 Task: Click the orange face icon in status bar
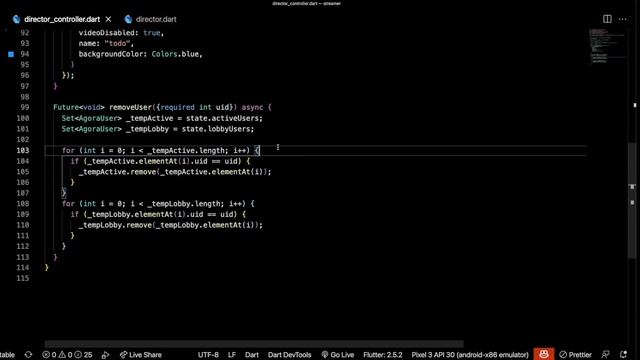[x=544, y=354]
